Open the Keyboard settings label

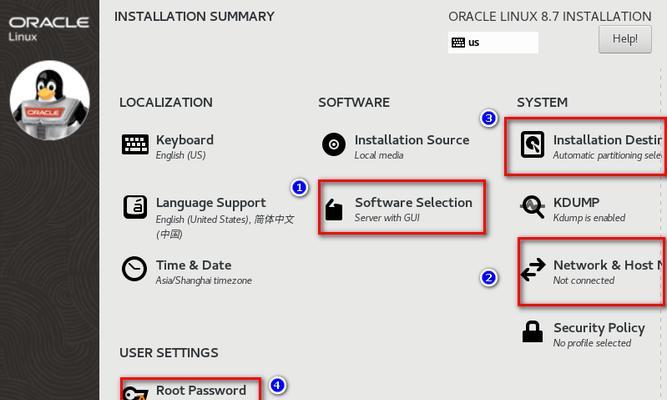(185, 140)
